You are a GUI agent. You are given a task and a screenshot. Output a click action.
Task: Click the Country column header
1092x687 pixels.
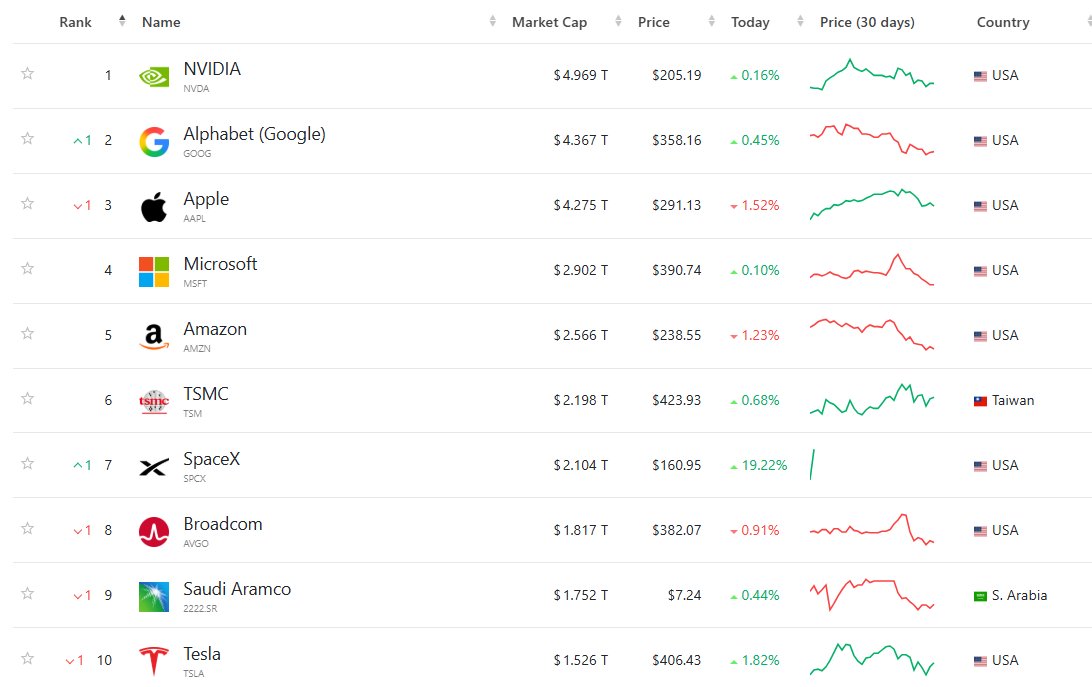click(x=1003, y=22)
